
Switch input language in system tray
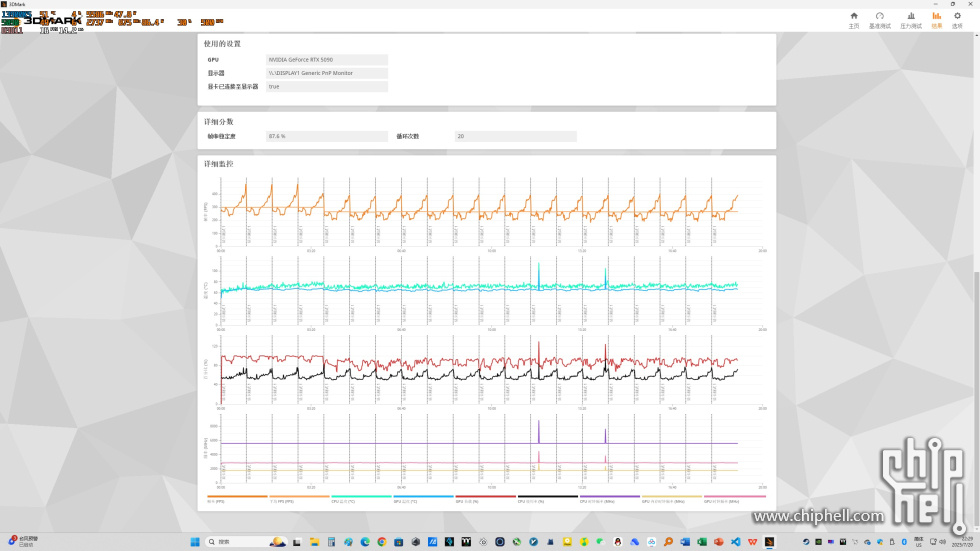coord(919,542)
